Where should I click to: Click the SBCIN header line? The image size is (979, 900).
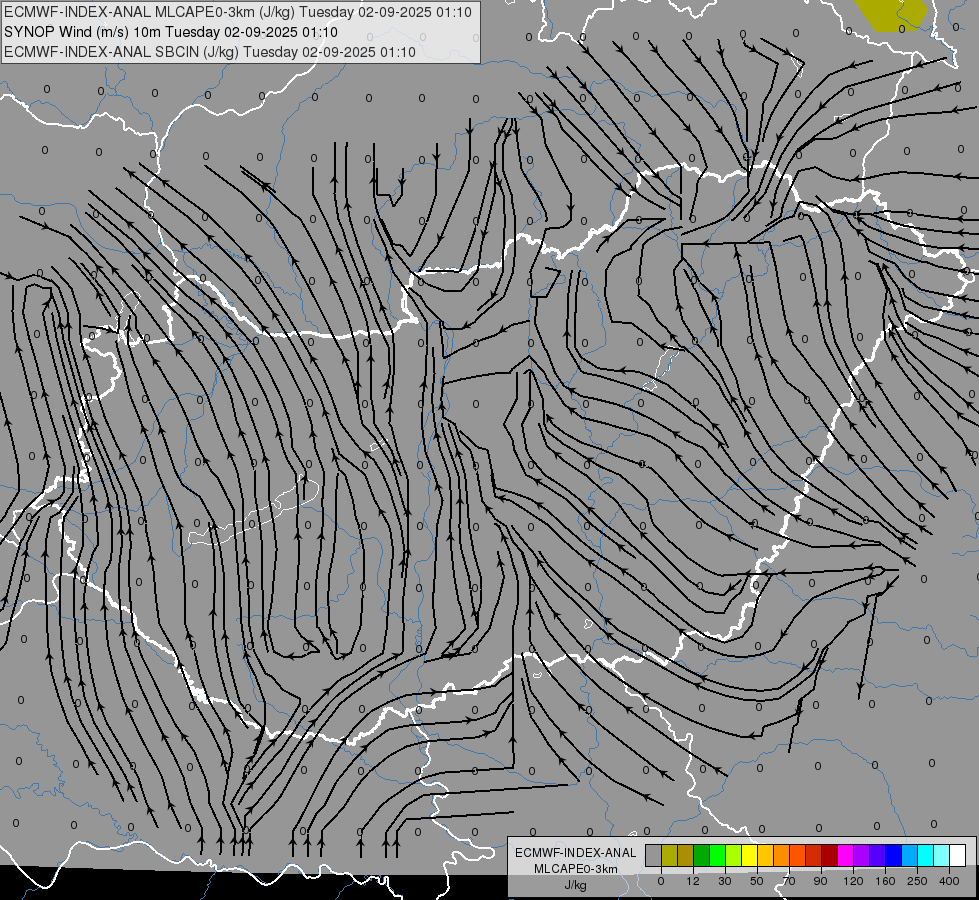(x=210, y=52)
